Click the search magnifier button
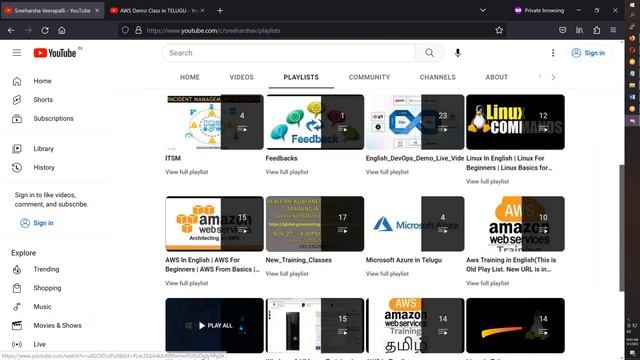This screenshot has width=640, height=360. coord(429,53)
